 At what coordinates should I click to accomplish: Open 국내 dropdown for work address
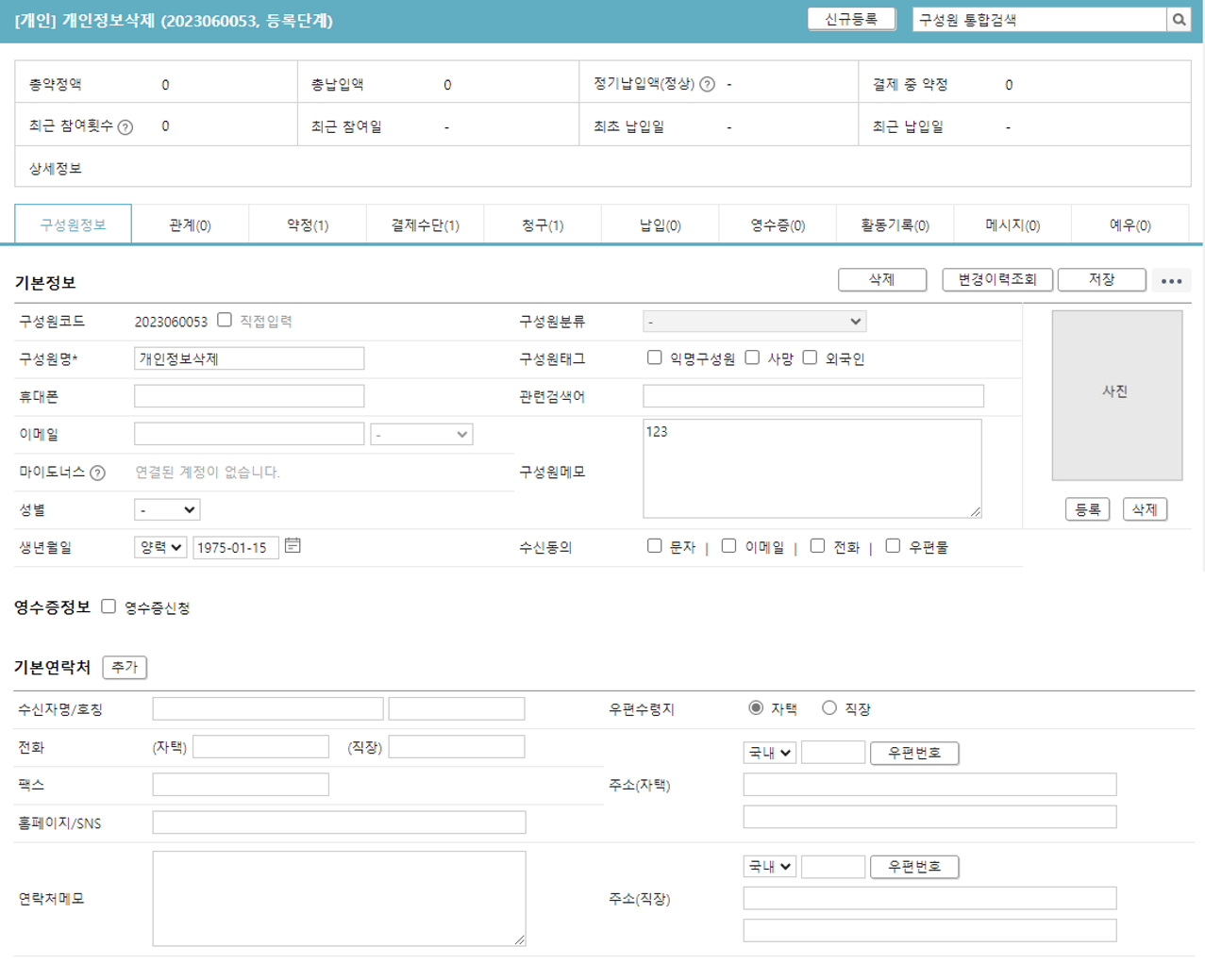(770, 866)
